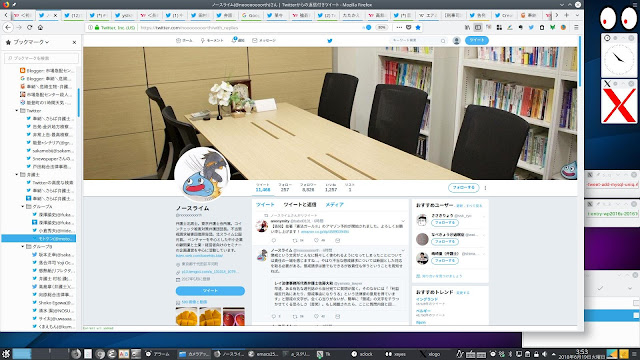Collapse the グループB bookmark folder
640x360 pixels.
(23, 247)
